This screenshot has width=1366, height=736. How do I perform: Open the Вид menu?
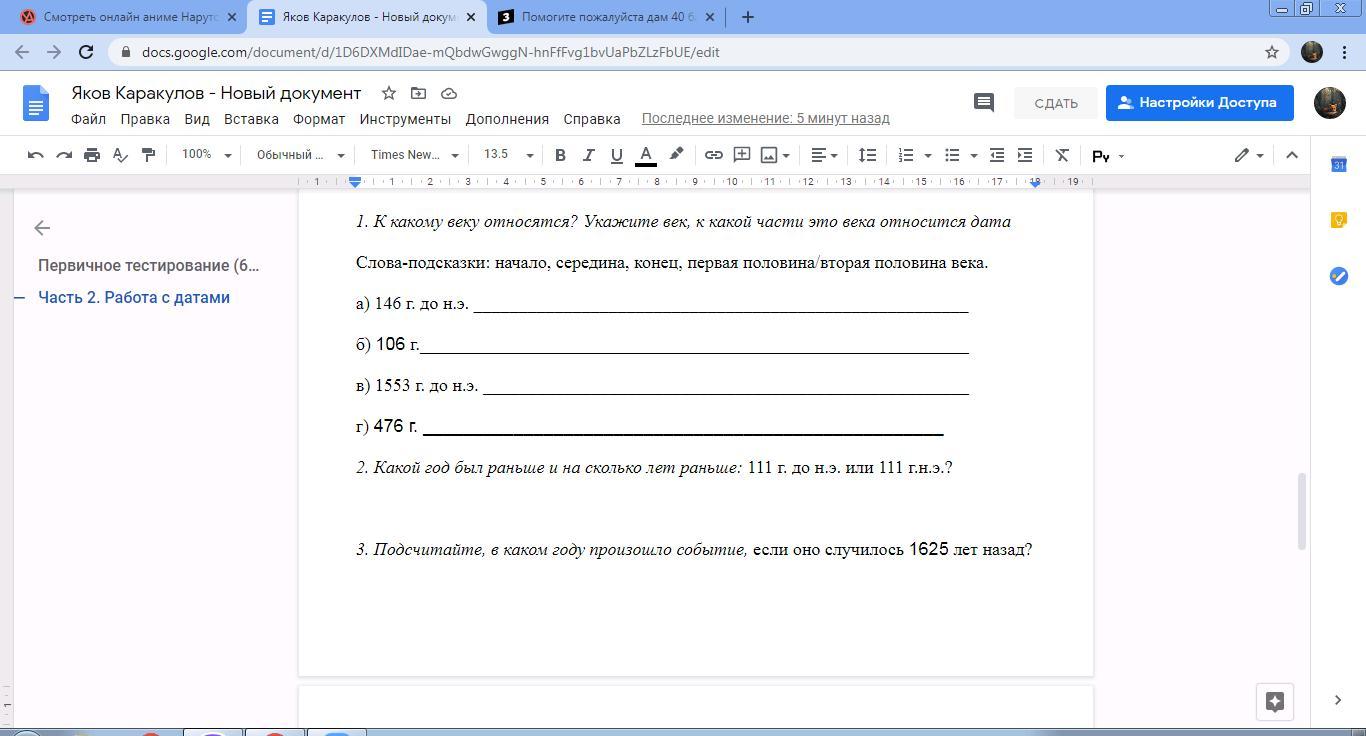coord(197,119)
